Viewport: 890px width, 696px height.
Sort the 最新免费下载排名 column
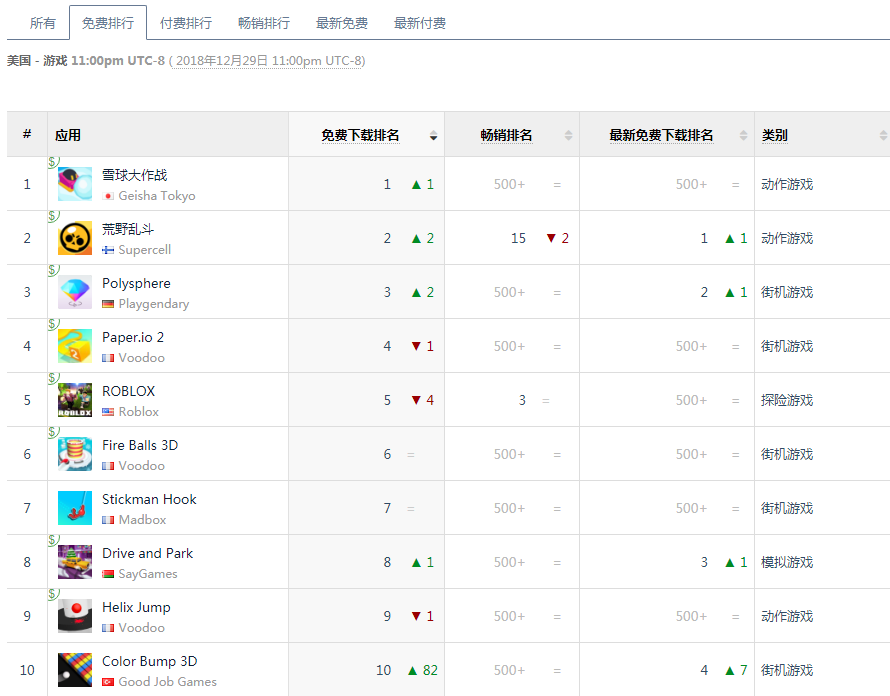tap(743, 136)
